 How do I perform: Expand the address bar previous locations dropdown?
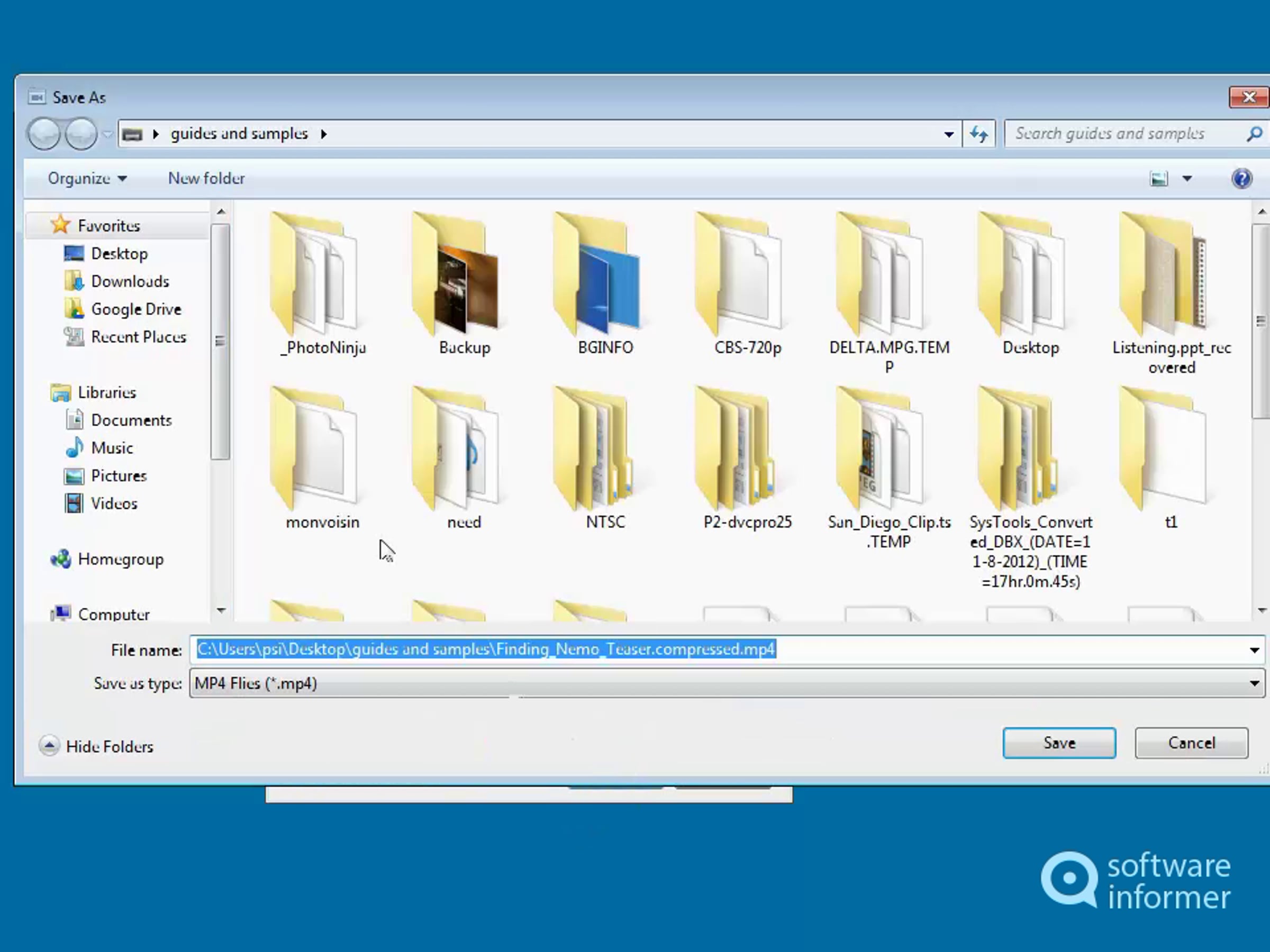coord(948,134)
